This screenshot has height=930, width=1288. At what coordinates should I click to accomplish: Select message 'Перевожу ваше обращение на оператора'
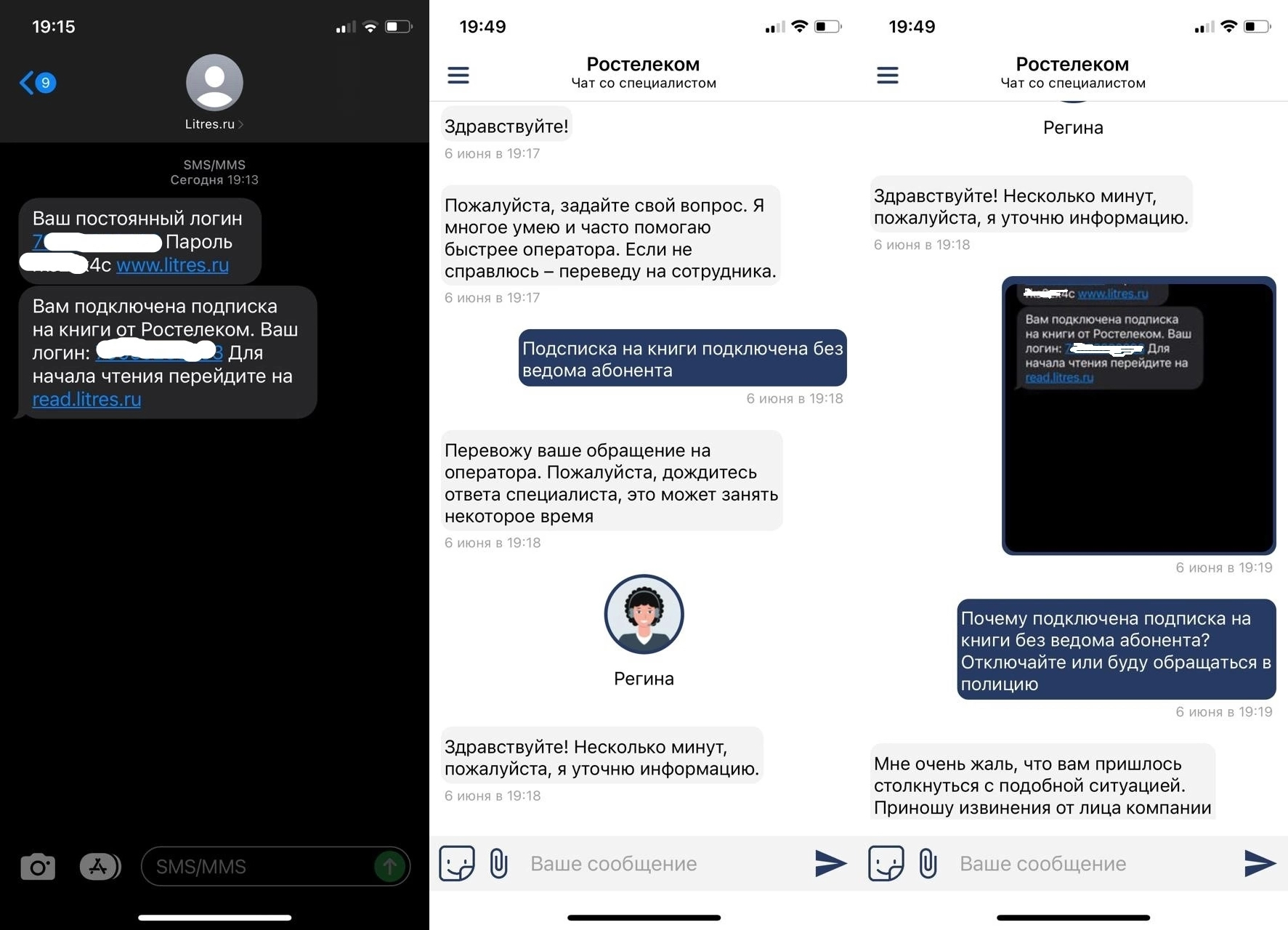pos(612,482)
